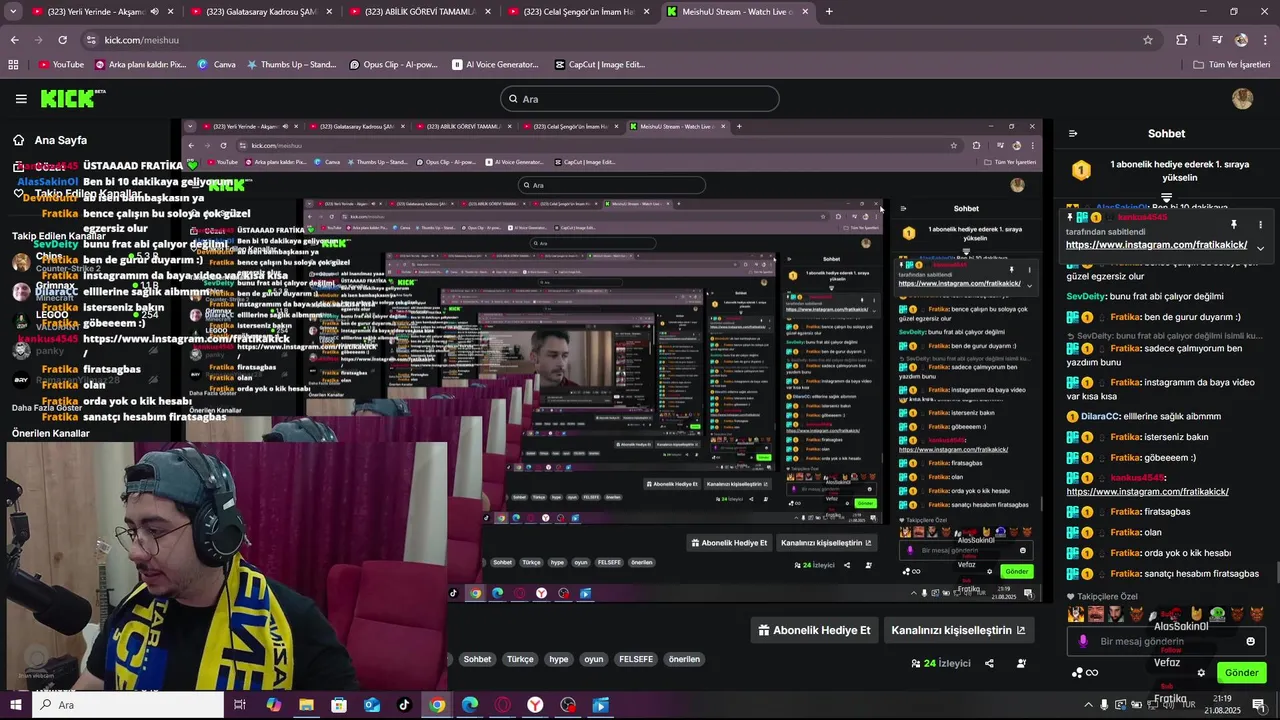Select the Sohbet category tag
The height and width of the screenshot is (720, 1280).
coord(477,659)
